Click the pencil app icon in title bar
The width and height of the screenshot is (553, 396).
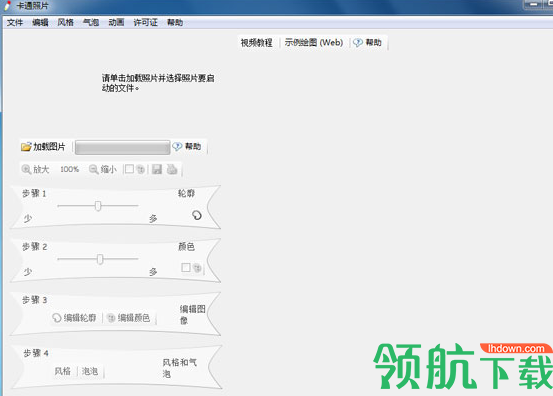pyautogui.click(x=7, y=6)
